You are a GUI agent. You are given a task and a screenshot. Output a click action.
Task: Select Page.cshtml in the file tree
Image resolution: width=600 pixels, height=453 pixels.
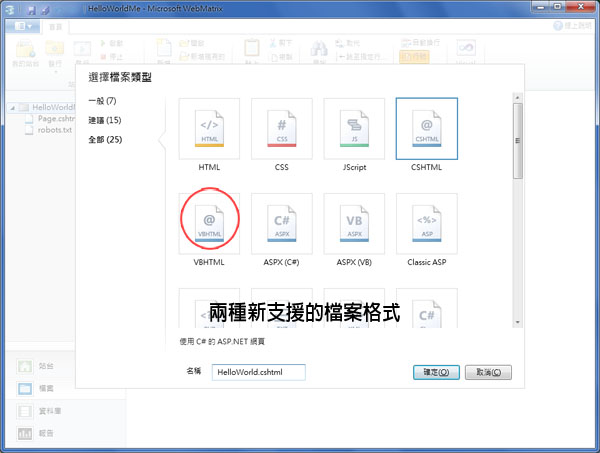(x=51, y=119)
